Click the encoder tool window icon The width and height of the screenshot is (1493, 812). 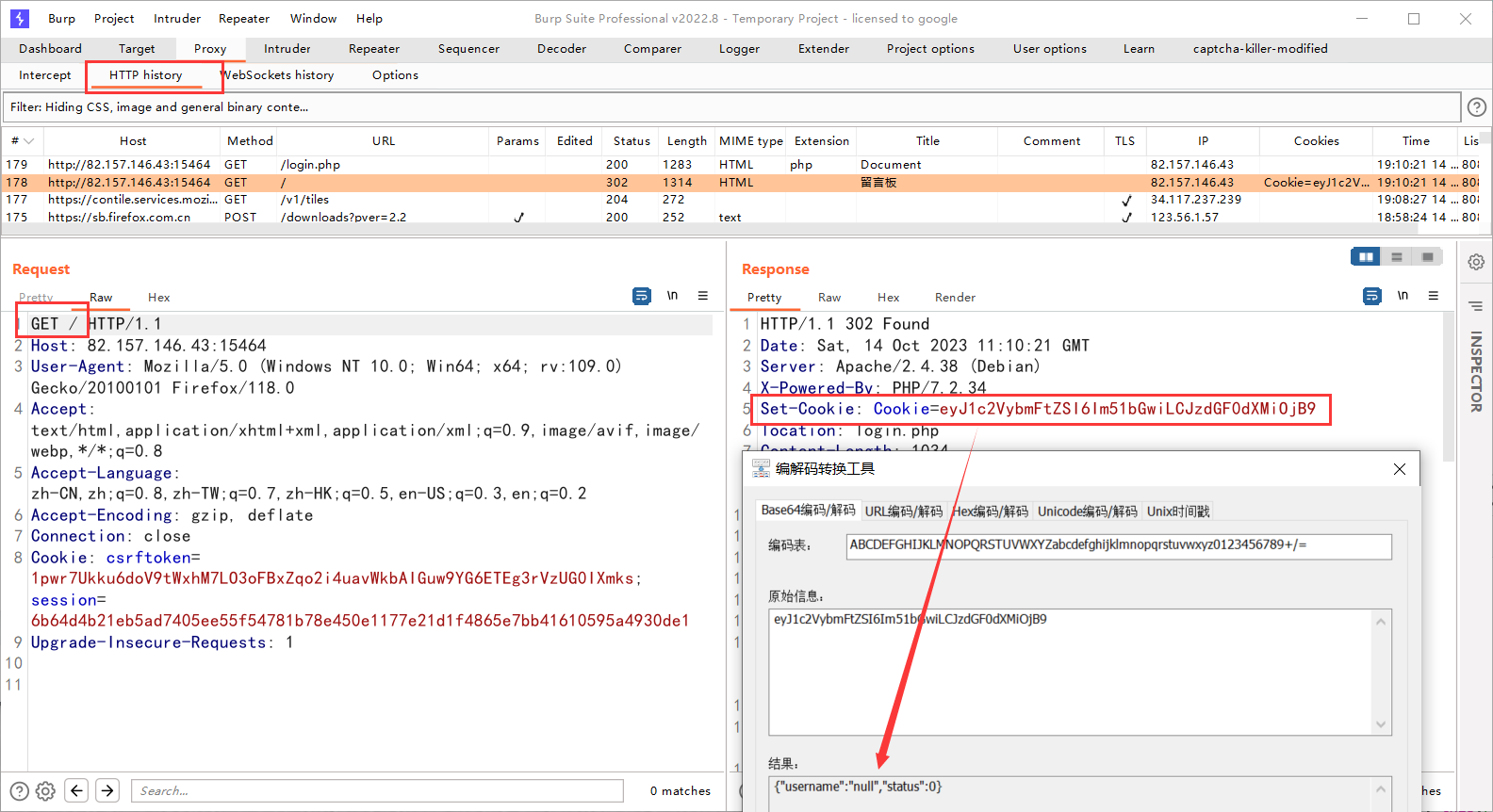761,468
